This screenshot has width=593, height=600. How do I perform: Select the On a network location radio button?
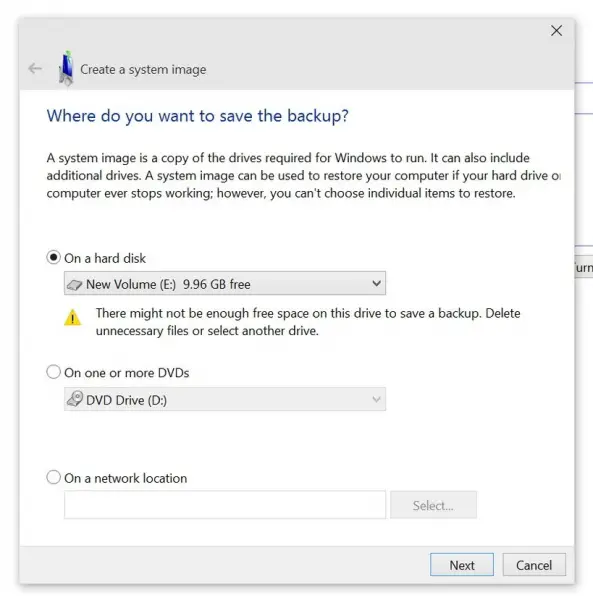(x=54, y=478)
